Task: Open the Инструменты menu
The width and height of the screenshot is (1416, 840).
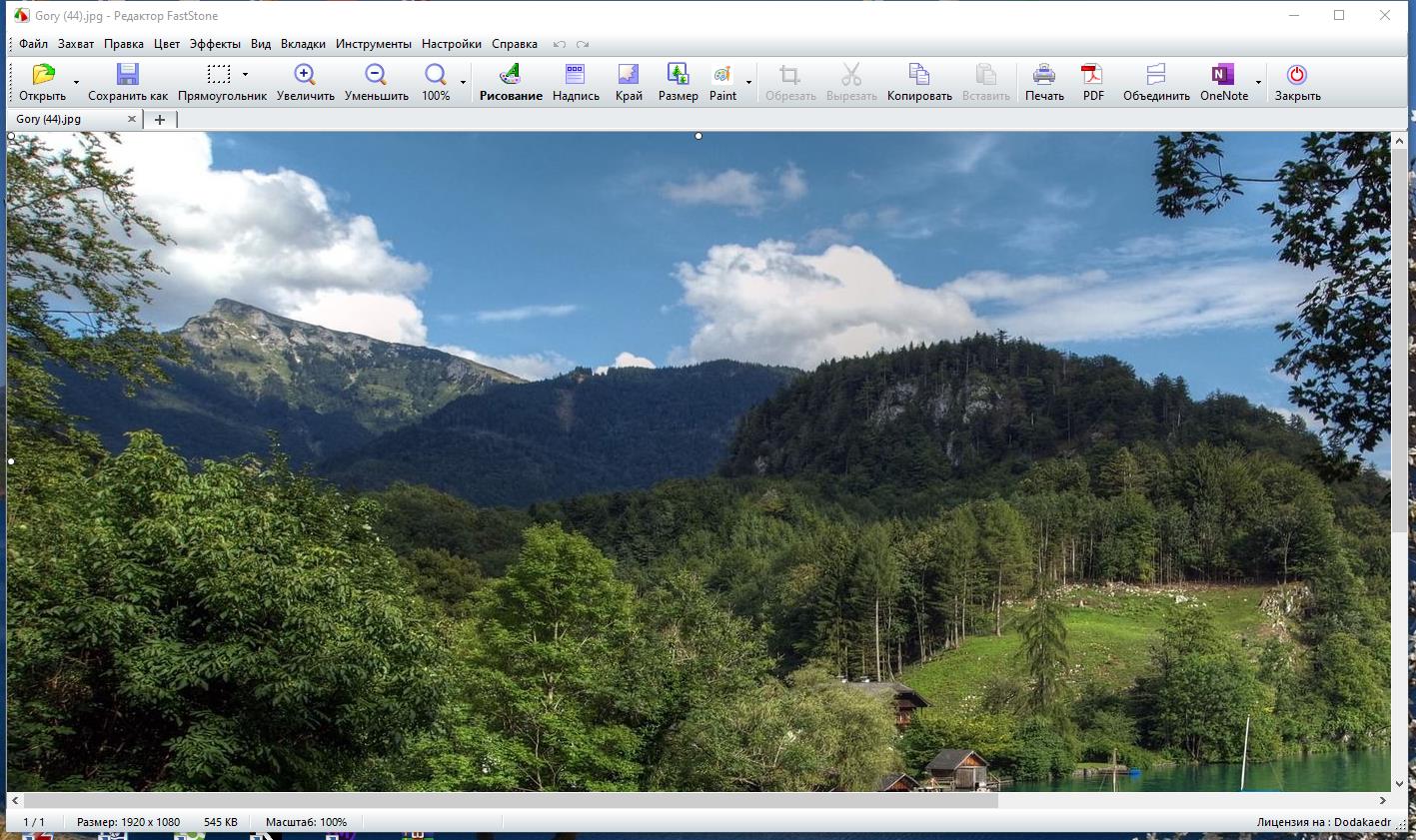Action: [x=373, y=44]
